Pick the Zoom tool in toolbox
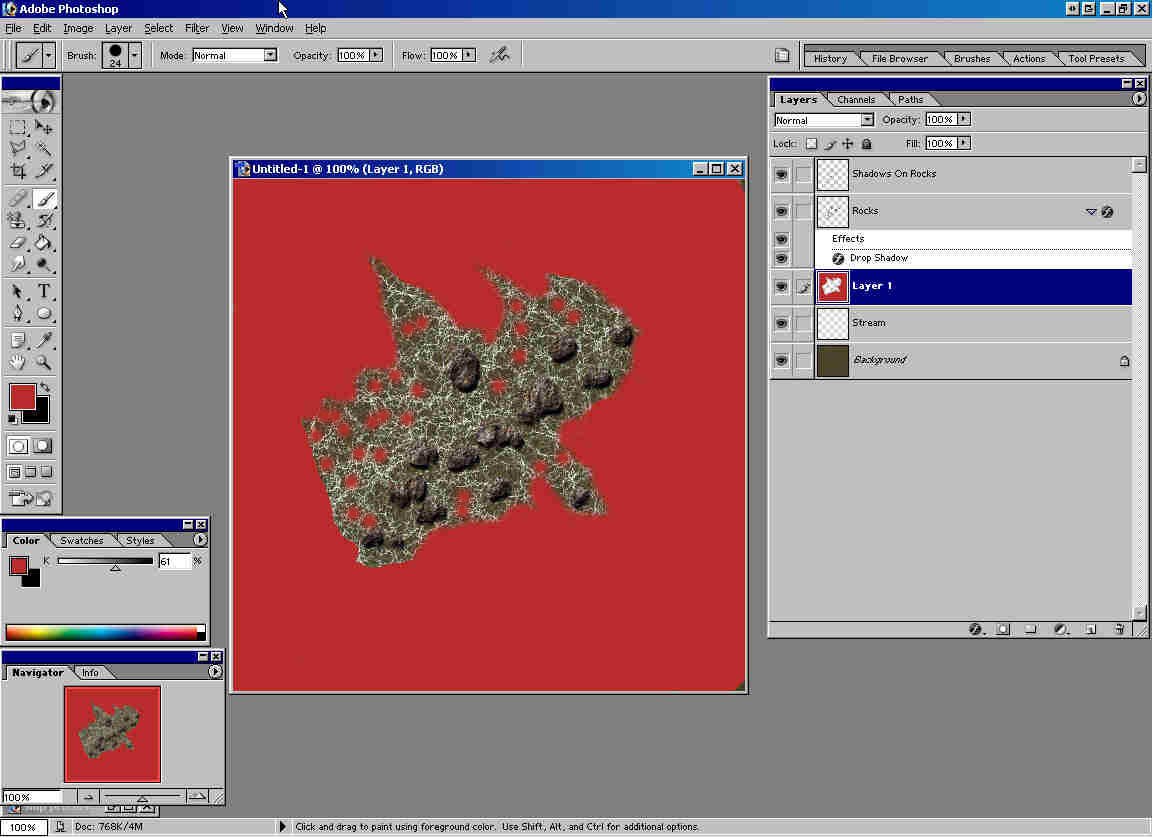The width and height of the screenshot is (1152, 837). (x=44, y=363)
